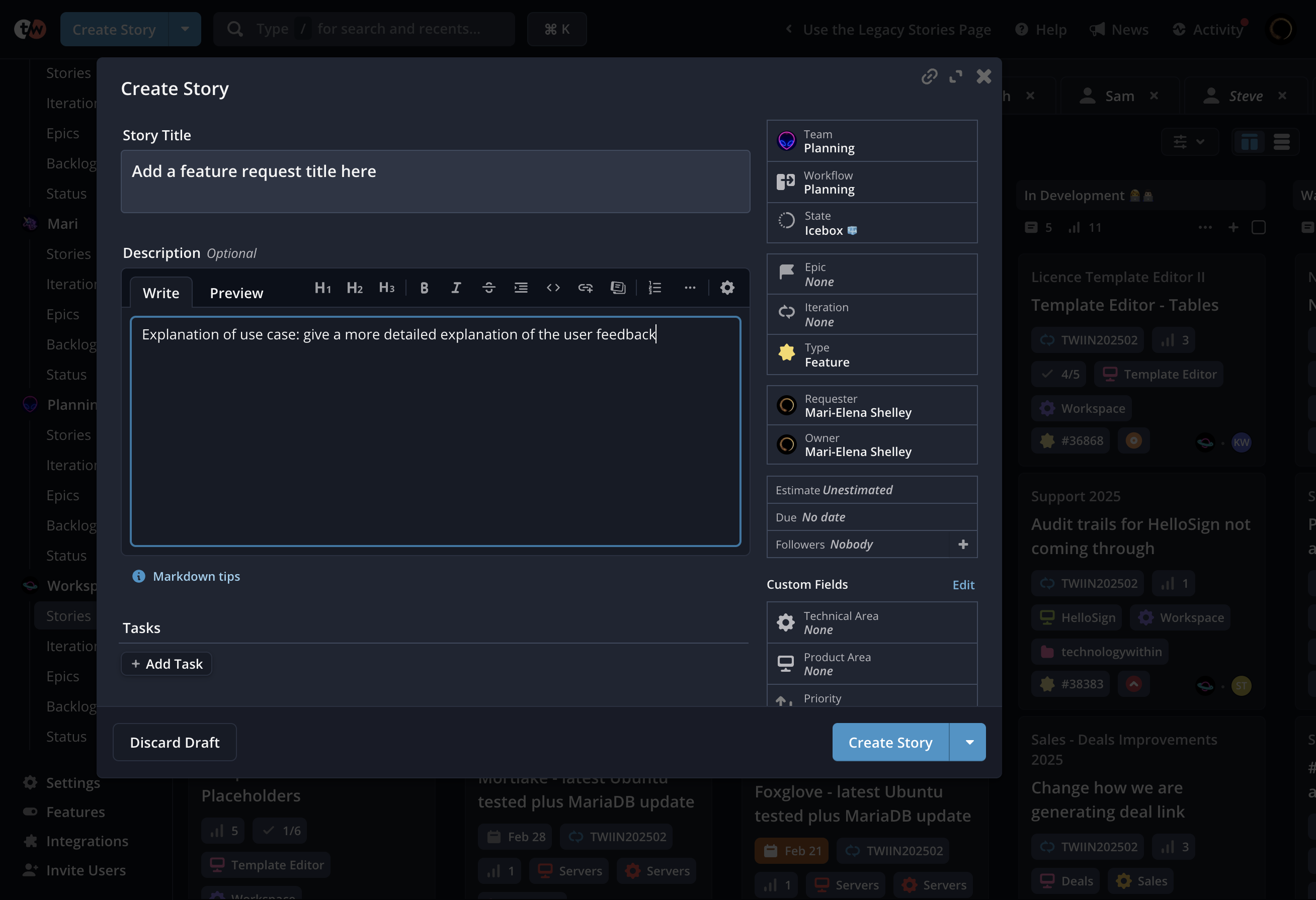The image size is (1316, 900).
Task: Open more formatting options ellipsis
Action: click(690, 288)
